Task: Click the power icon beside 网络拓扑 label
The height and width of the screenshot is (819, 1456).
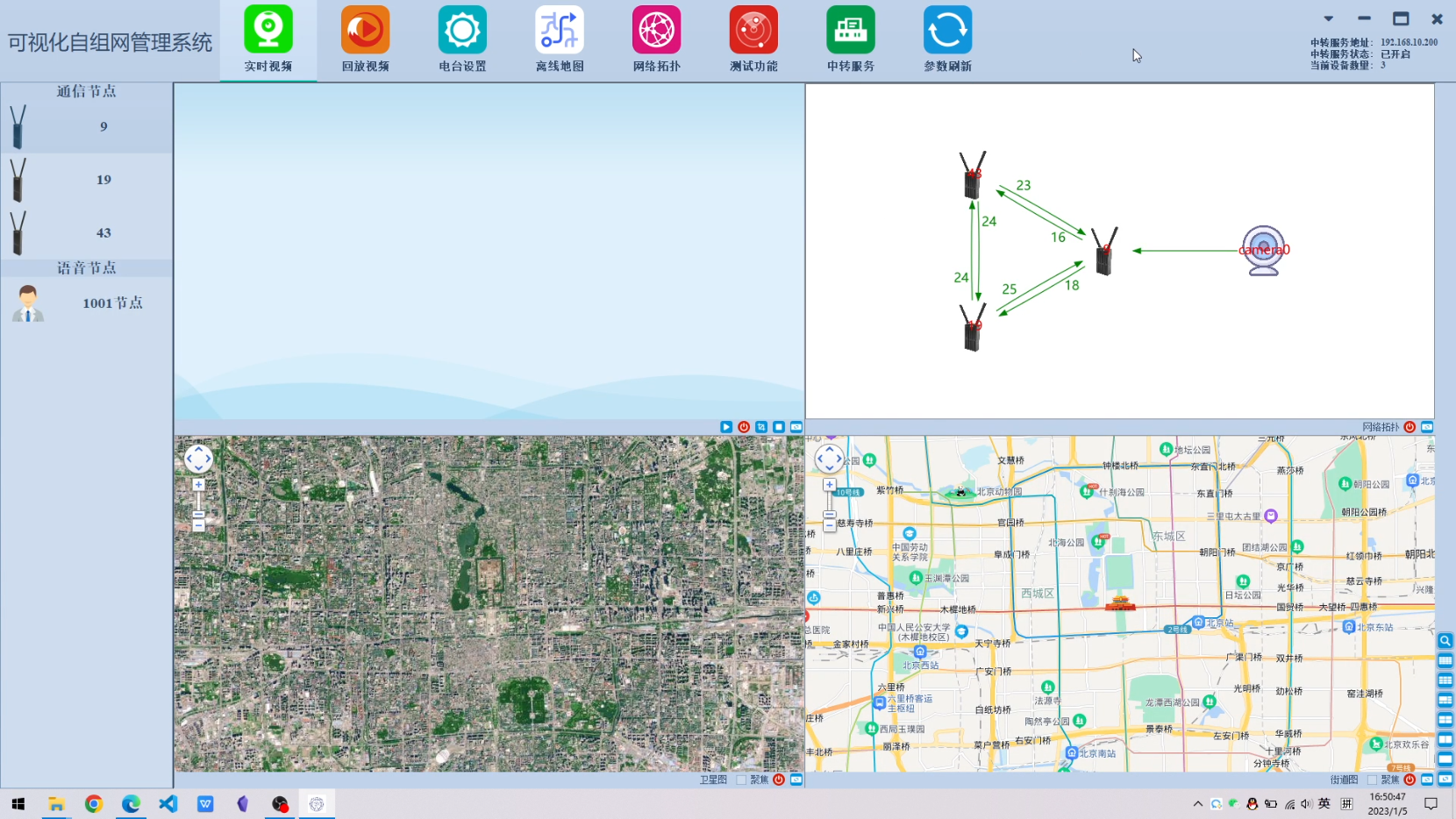Action: pos(1410,427)
